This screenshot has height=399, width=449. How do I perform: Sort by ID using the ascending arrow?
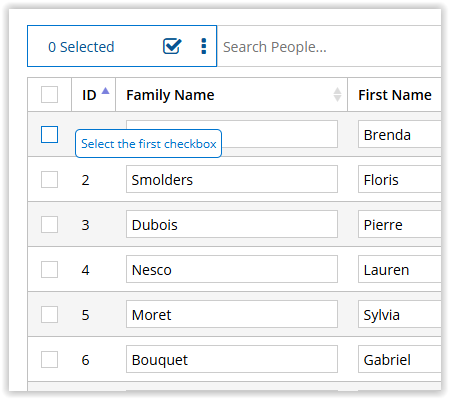pyautogui.click(x=105, y=91)
